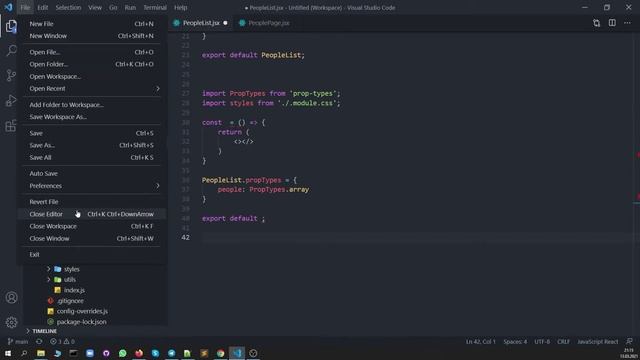Open Firefox from the taskbar
The image size is (640, 360).
point(139,353)
